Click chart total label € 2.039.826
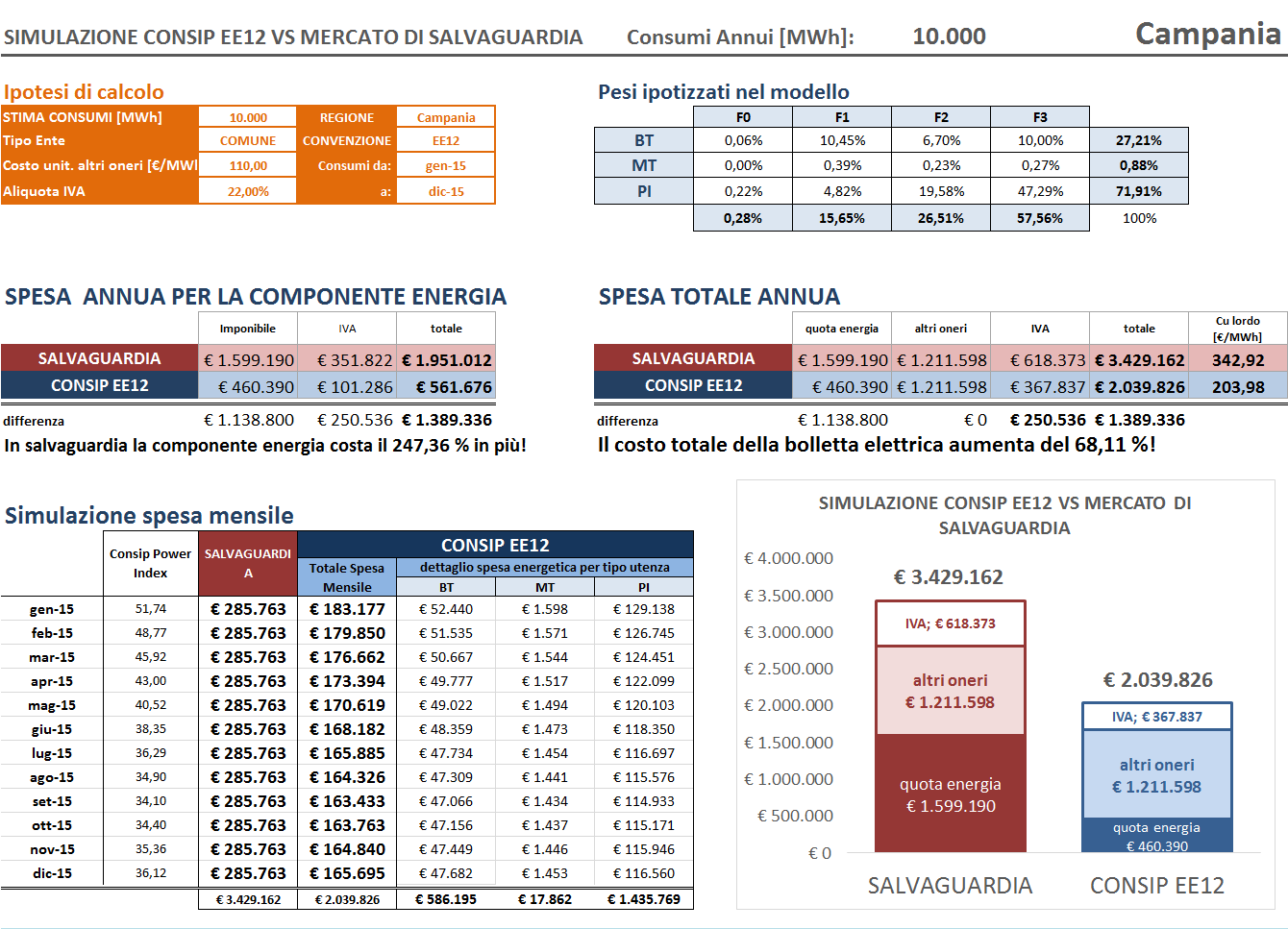Screen dimensions: 1288x929 coord(1157,679)
